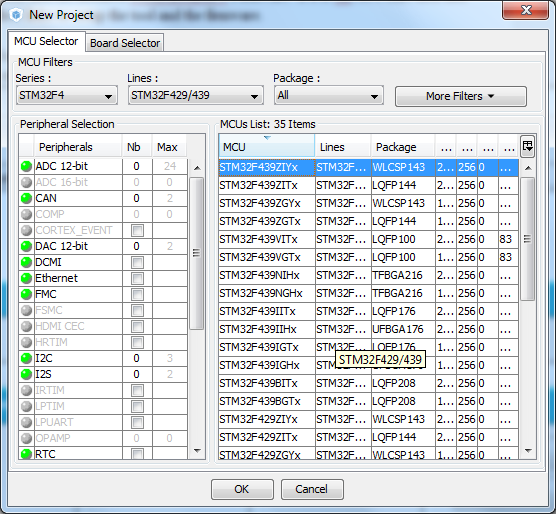Click the green status dot next to CAN
The height and width of the screenshot is (514, 556).
pos(26,198)
